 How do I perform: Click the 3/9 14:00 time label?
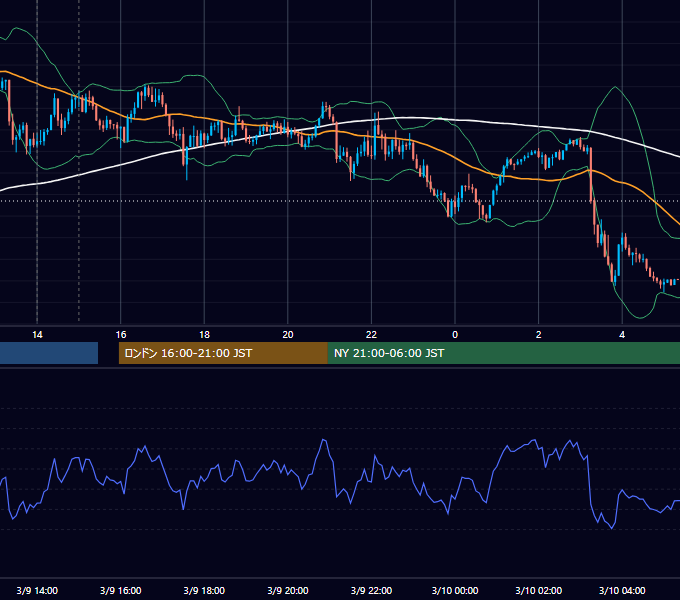pos(37,590)
